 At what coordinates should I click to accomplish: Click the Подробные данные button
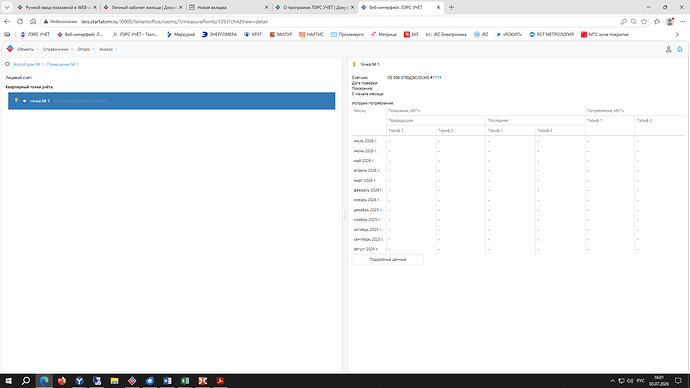[388, 260]
